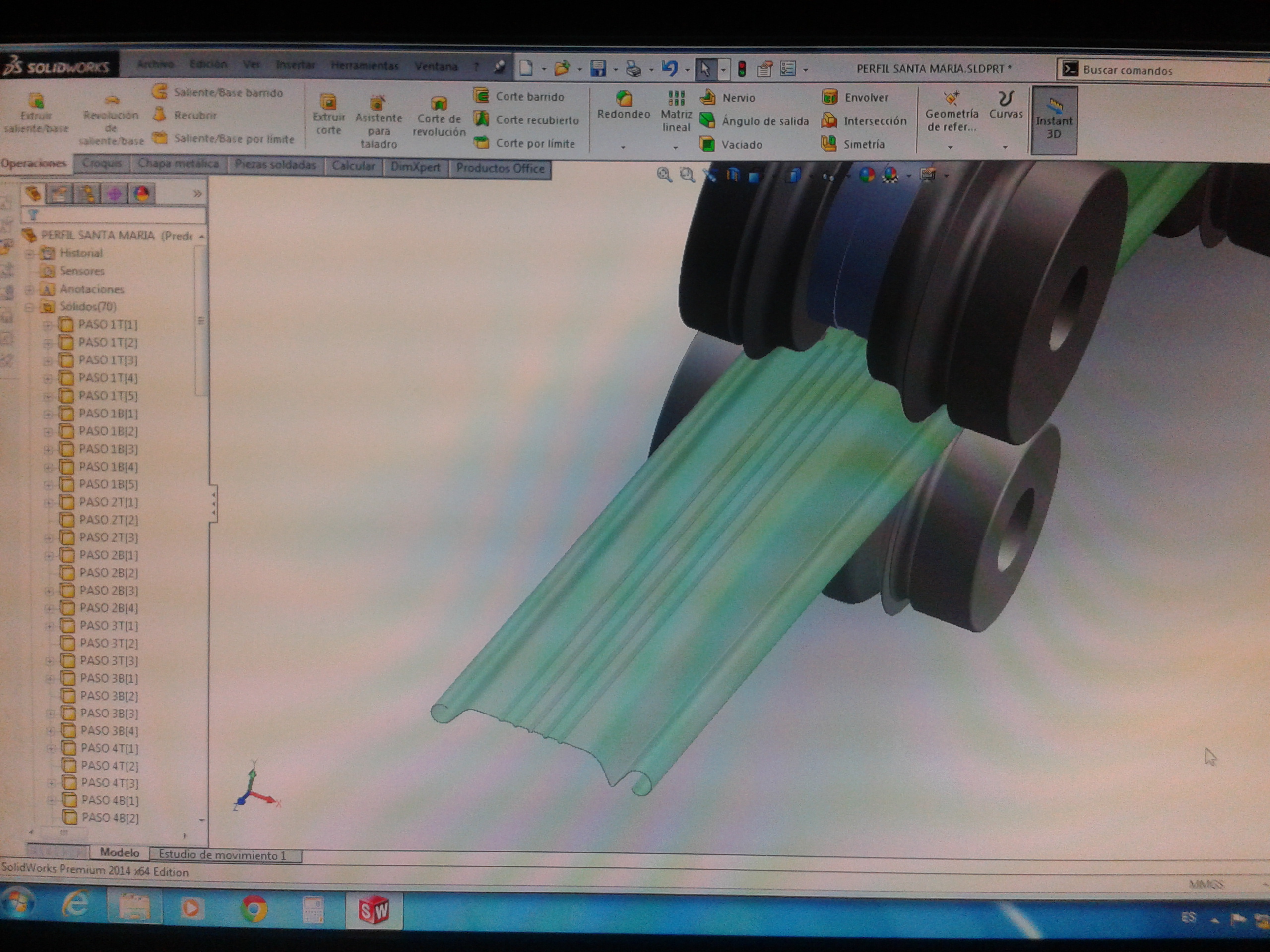Screen dimensions: 1270x952
Task: Click the Rebuild traffic light icon
Action: point(742,69)
